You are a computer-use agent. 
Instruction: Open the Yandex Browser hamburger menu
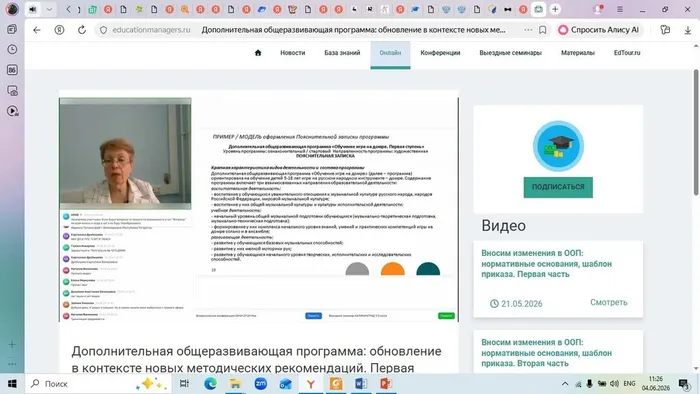click(x=620, y=9)
